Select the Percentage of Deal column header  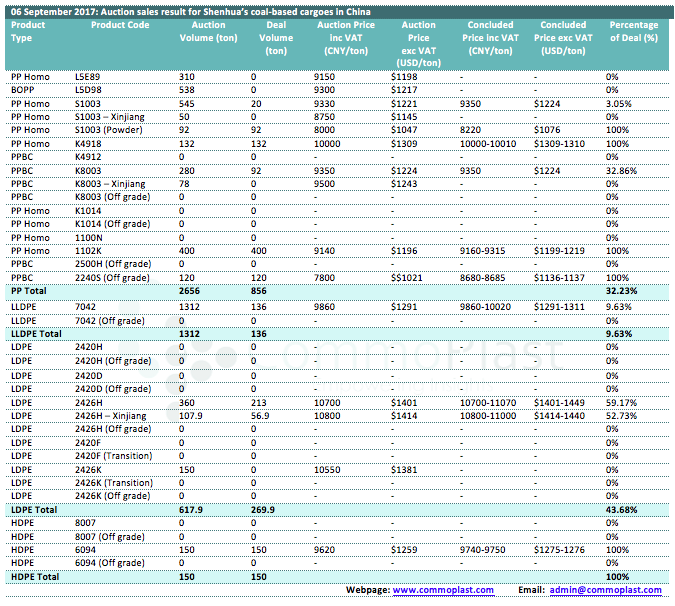click(x=633, y=31)
